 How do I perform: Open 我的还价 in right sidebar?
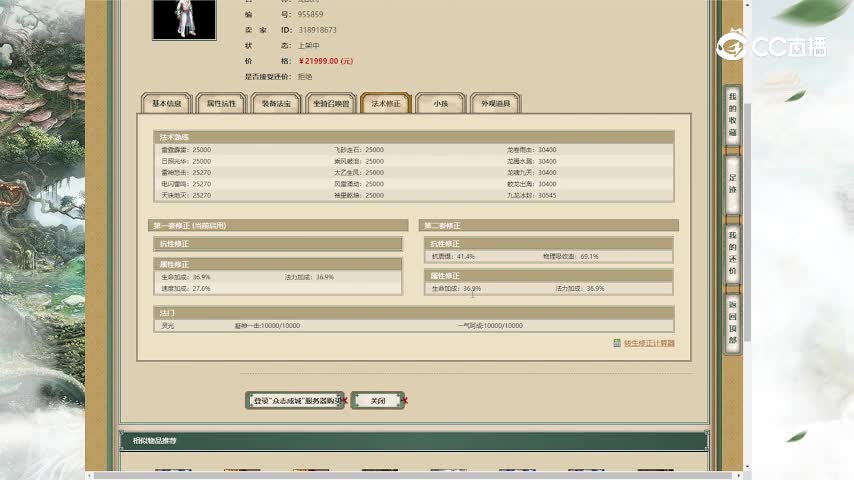(732, 252)
